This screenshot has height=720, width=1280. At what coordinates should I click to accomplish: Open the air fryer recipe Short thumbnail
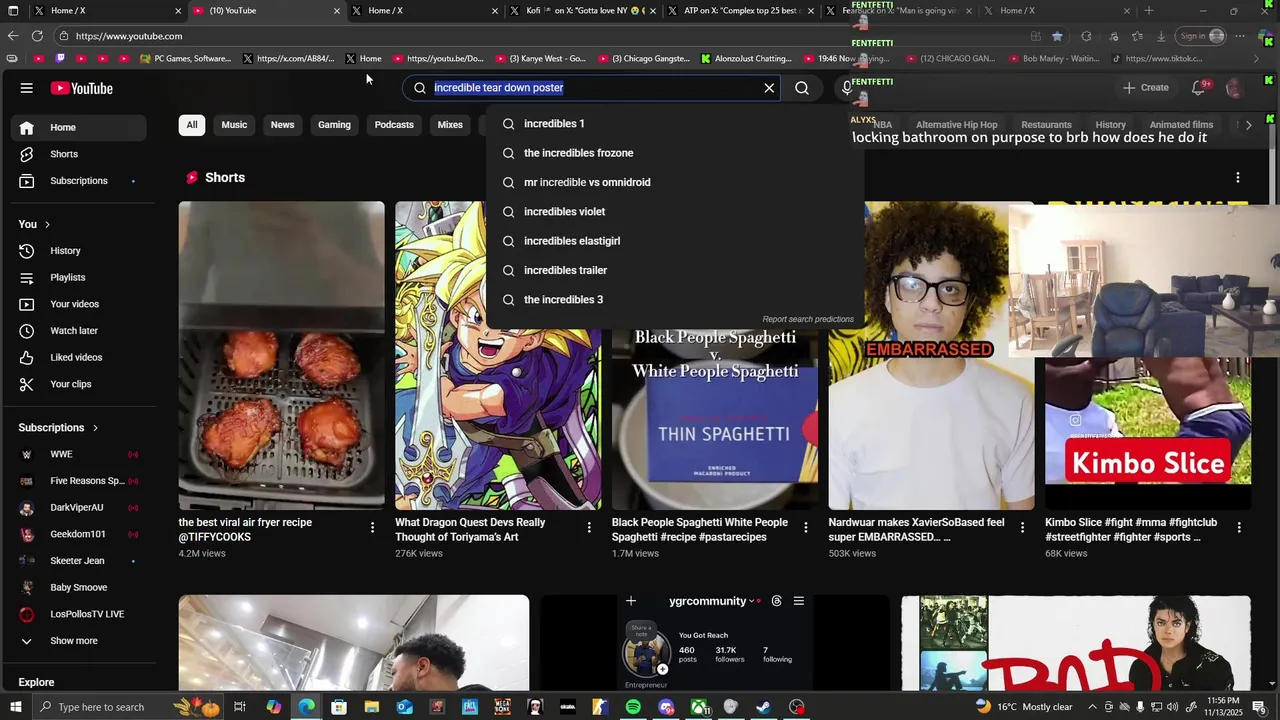coord(281,356)
